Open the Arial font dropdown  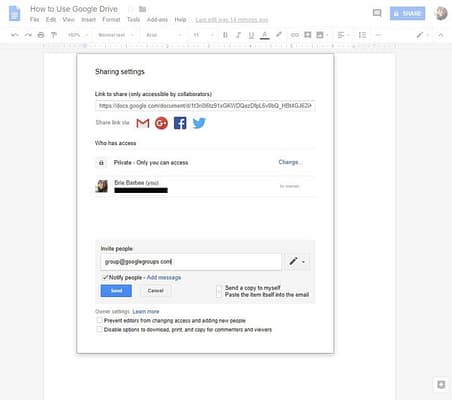(x=164, y=35)
